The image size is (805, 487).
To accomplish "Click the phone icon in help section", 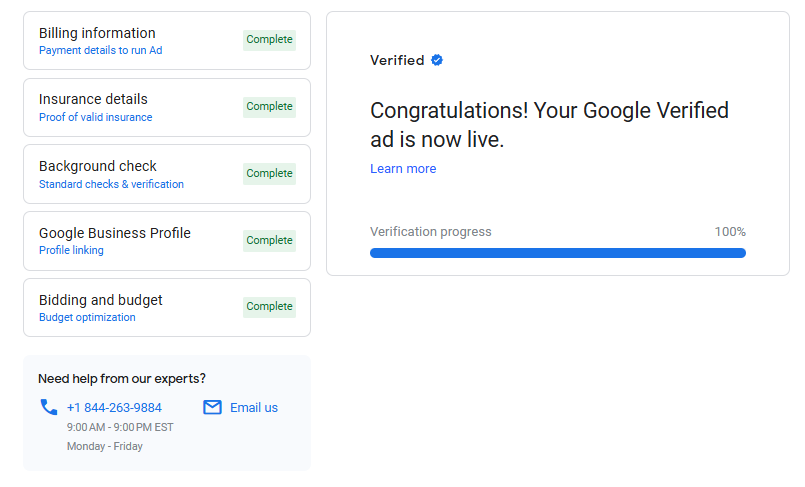I will (48, 407).
